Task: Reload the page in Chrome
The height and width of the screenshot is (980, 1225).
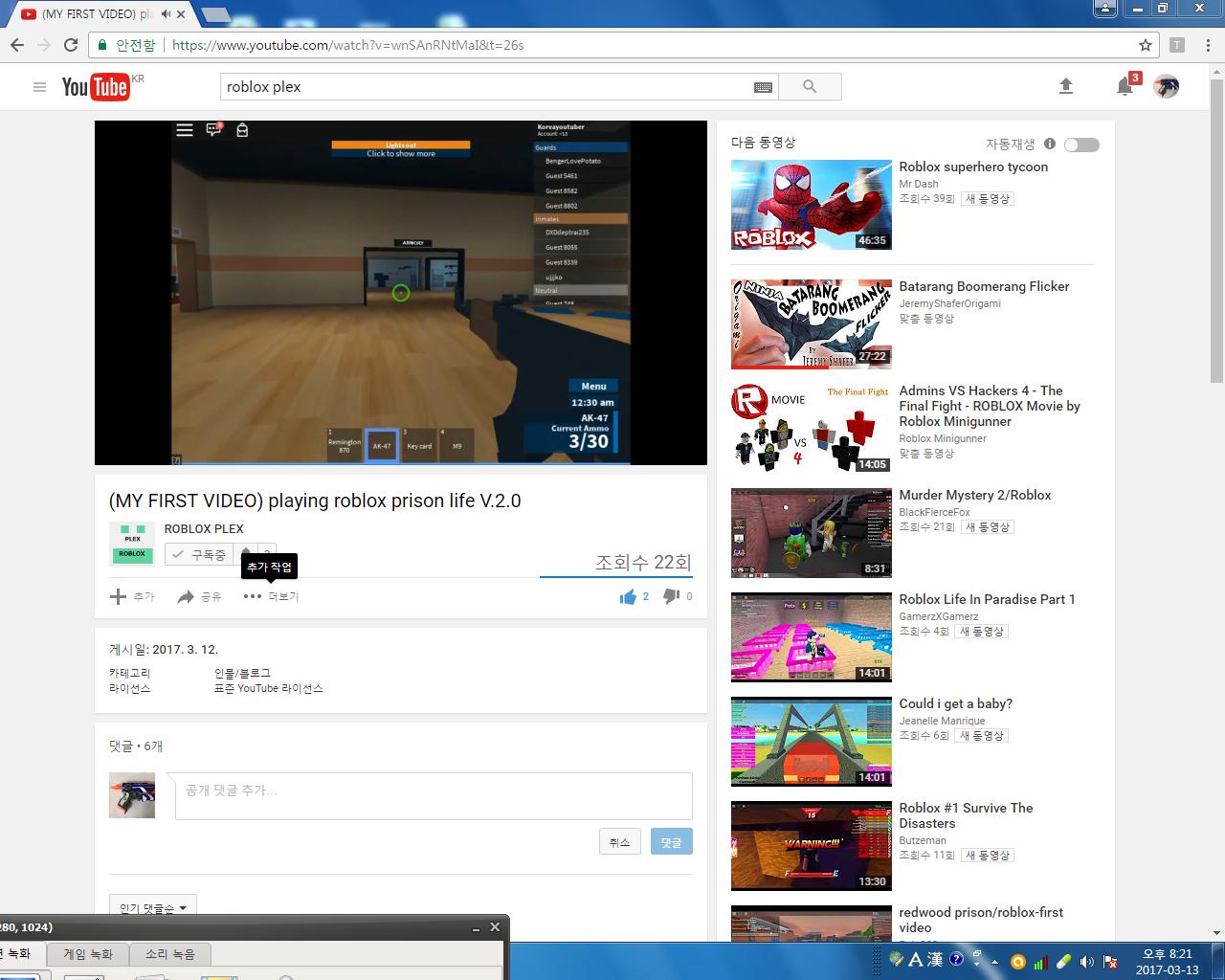Action: [x=71, y=45]
